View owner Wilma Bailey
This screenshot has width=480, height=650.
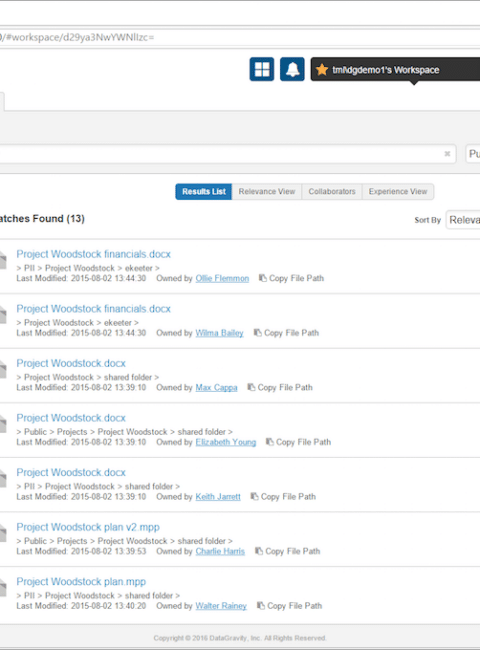tap(219, 333)
